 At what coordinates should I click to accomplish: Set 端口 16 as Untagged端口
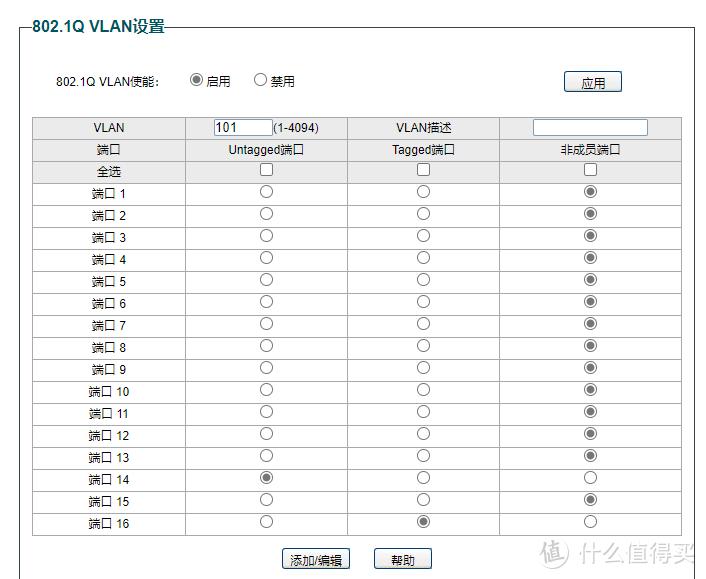(x=266, y=522)
